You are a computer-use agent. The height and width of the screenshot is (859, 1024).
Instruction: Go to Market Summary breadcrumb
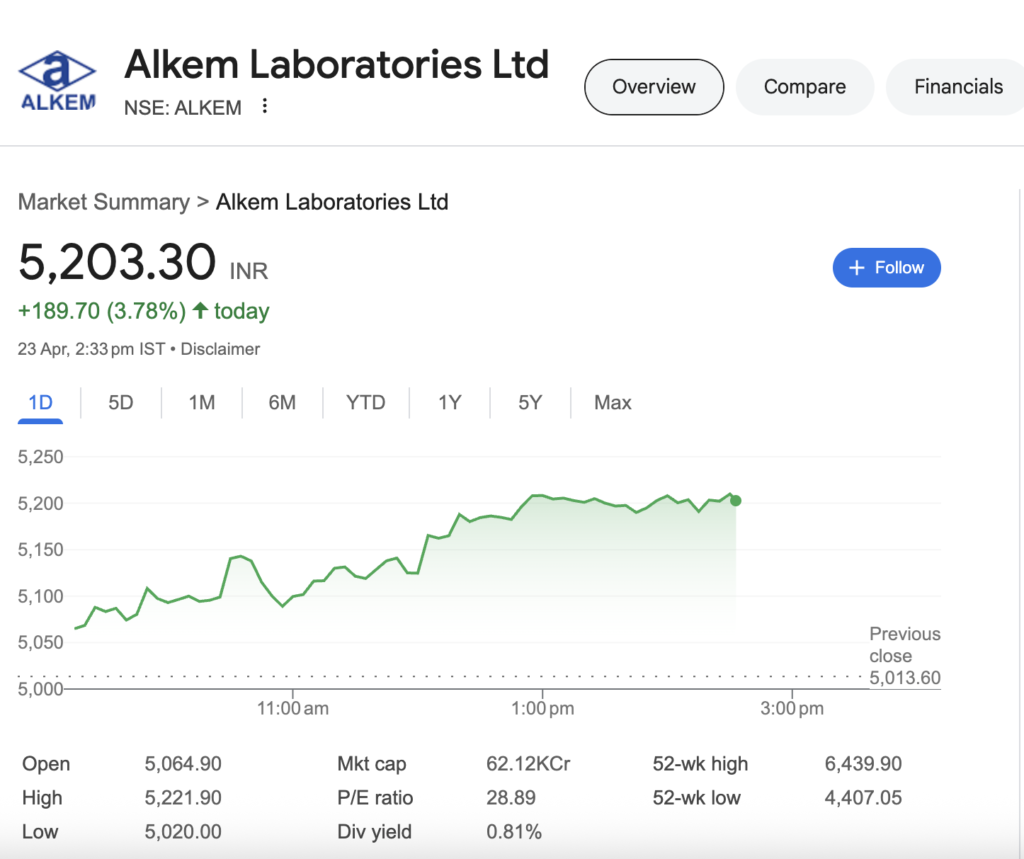(x=104, y=202)
